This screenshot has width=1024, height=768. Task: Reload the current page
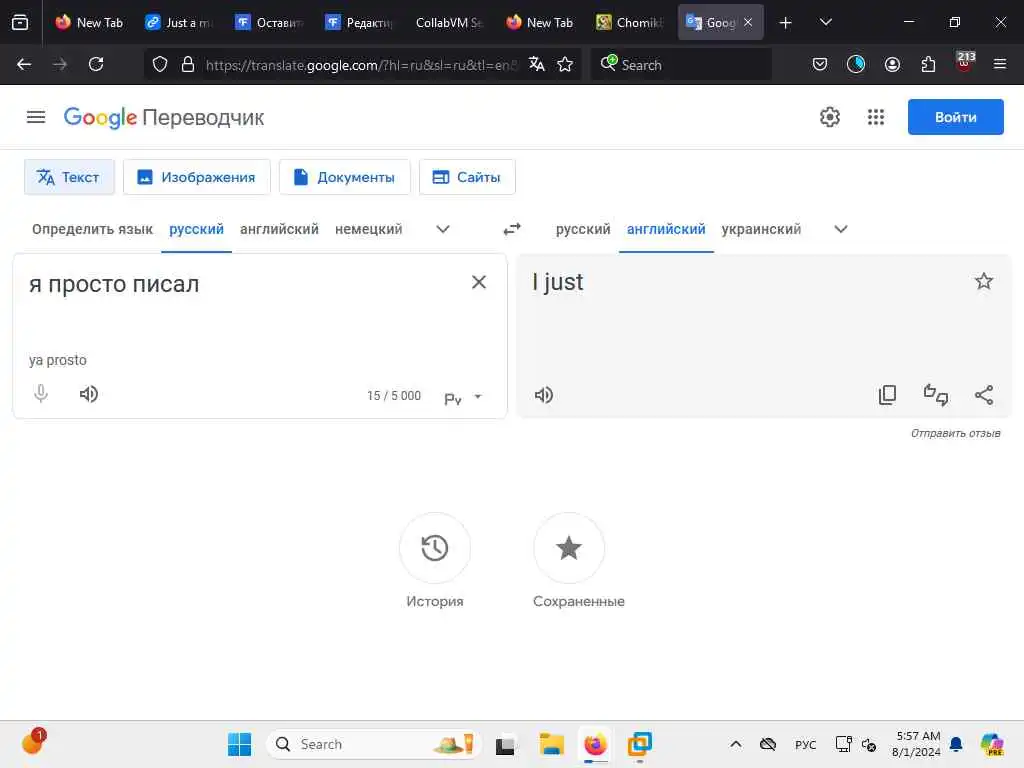[x=96, y=64]
